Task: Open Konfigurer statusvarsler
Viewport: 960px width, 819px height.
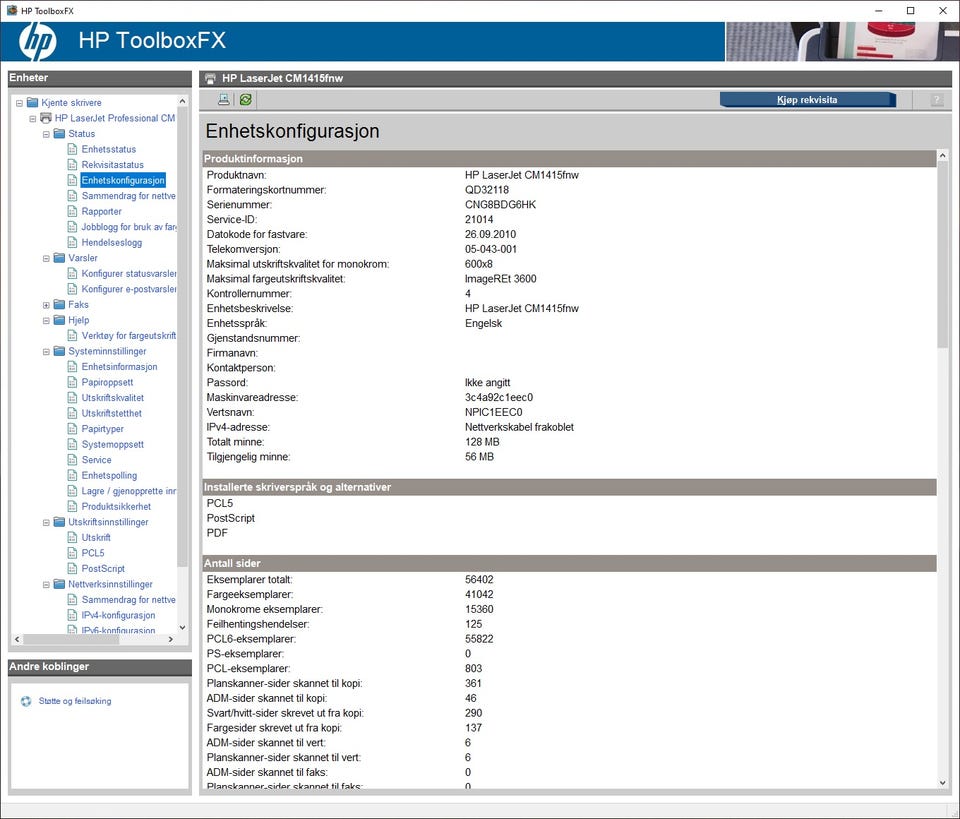Action: (129, 273)
